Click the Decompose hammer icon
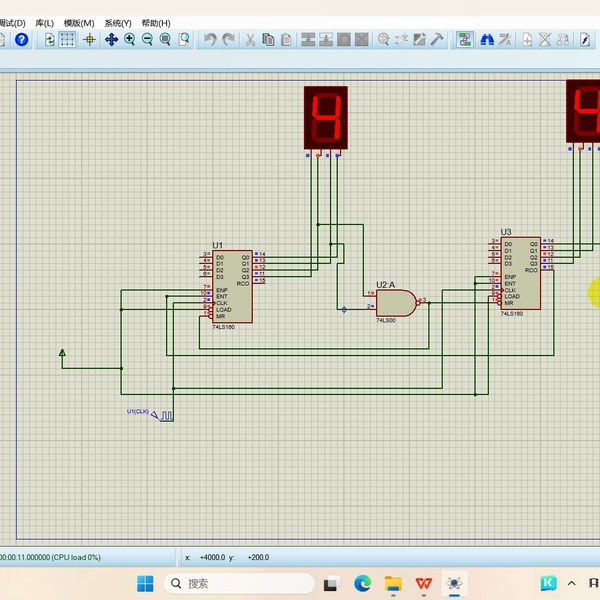 pyautogui.click(x=437, y=40)
